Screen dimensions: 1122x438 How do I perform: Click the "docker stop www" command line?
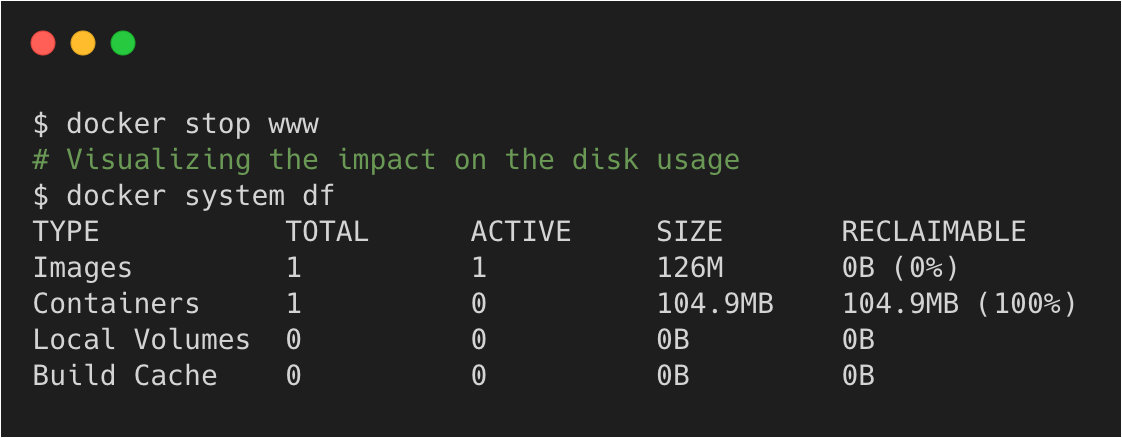[x=175, y=124]
